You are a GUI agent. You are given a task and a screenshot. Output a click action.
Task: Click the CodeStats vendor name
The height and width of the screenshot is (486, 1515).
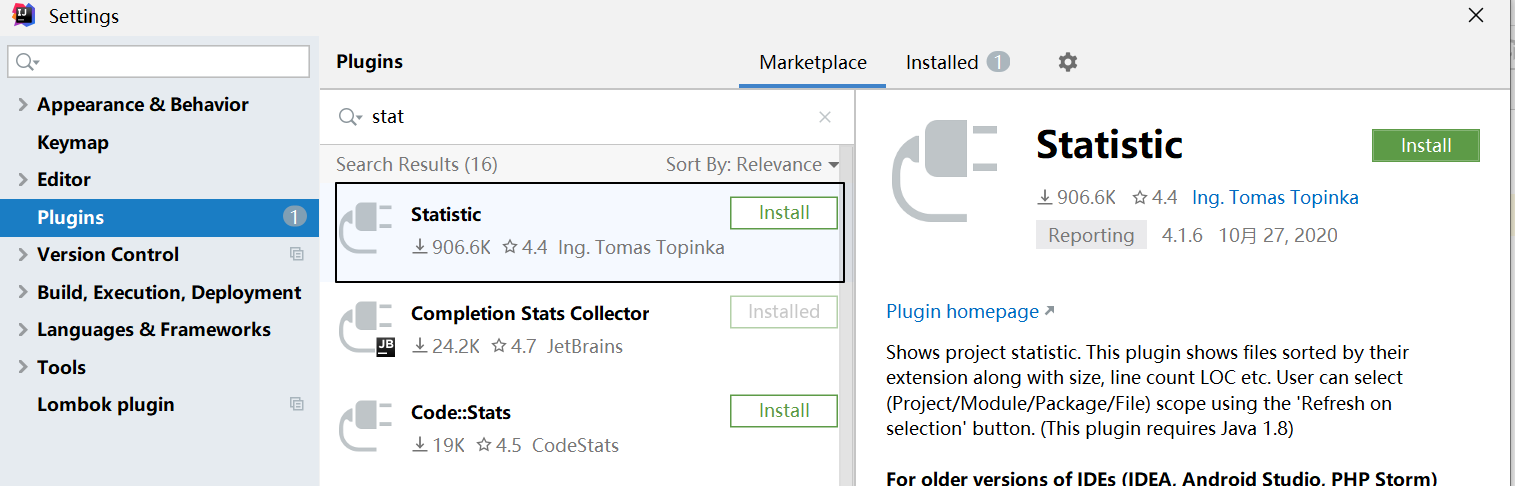click(x=575, y=446)
